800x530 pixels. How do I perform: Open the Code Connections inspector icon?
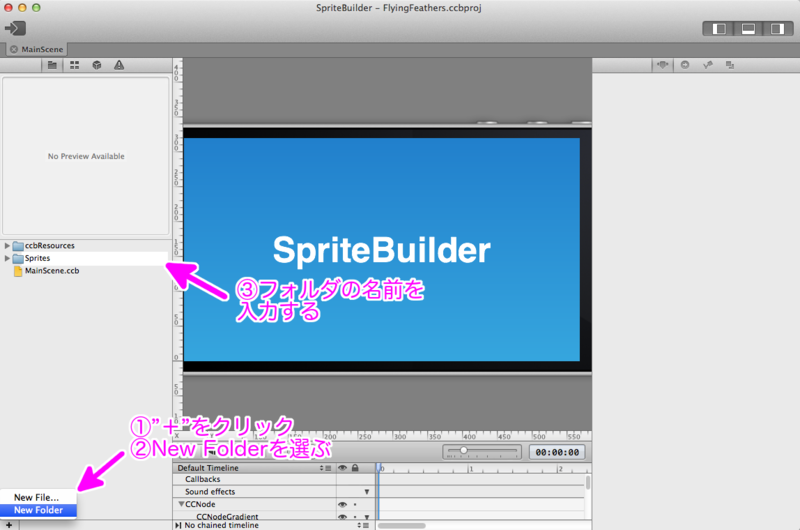point(685,65)
